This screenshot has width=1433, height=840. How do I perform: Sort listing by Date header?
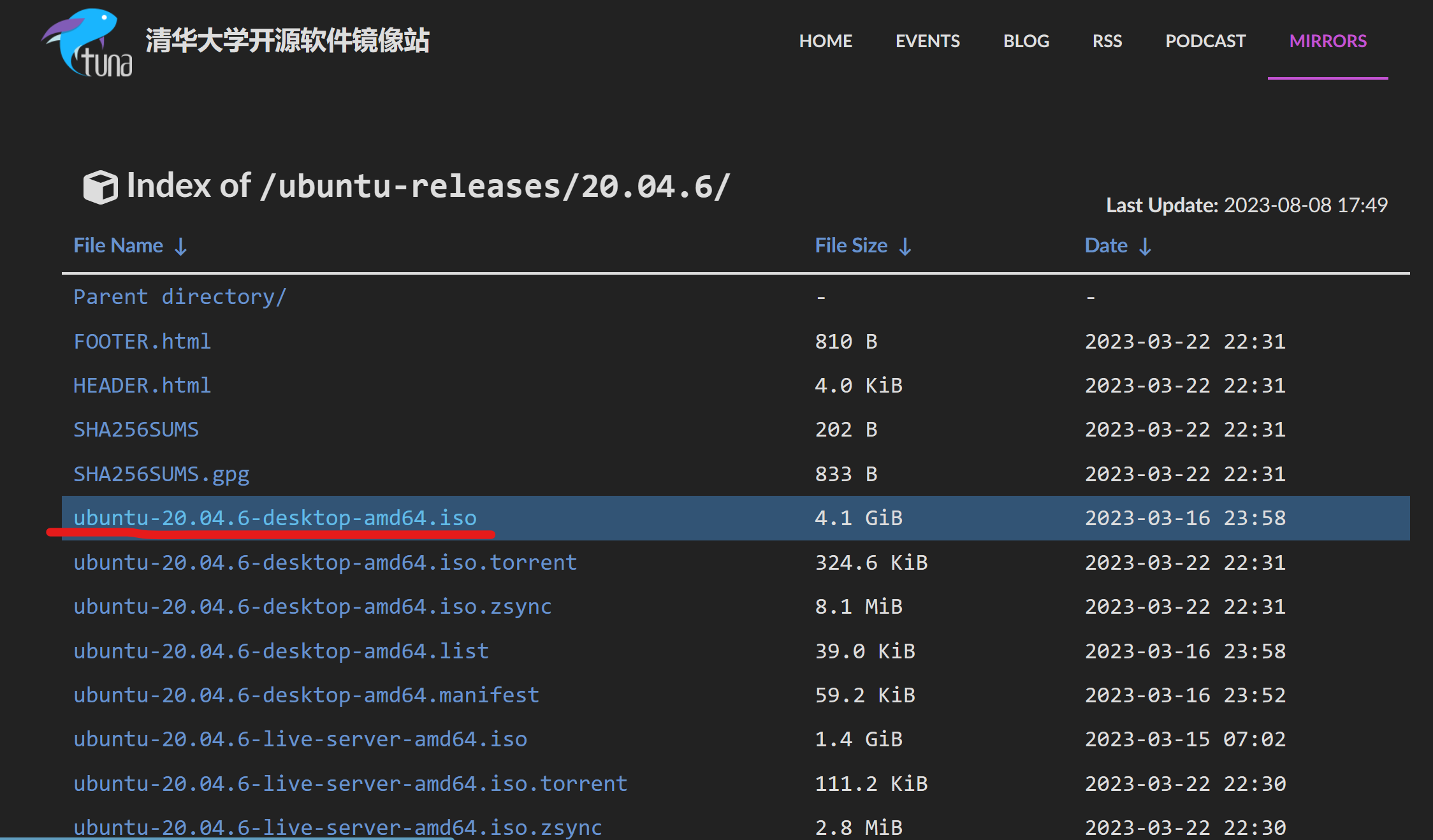tap(1106, 246)
